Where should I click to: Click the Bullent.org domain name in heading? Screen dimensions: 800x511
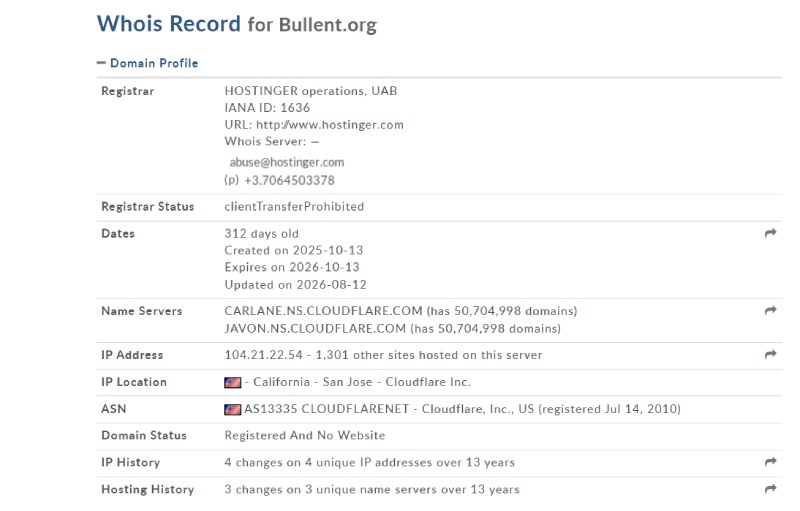click(328, 25)
